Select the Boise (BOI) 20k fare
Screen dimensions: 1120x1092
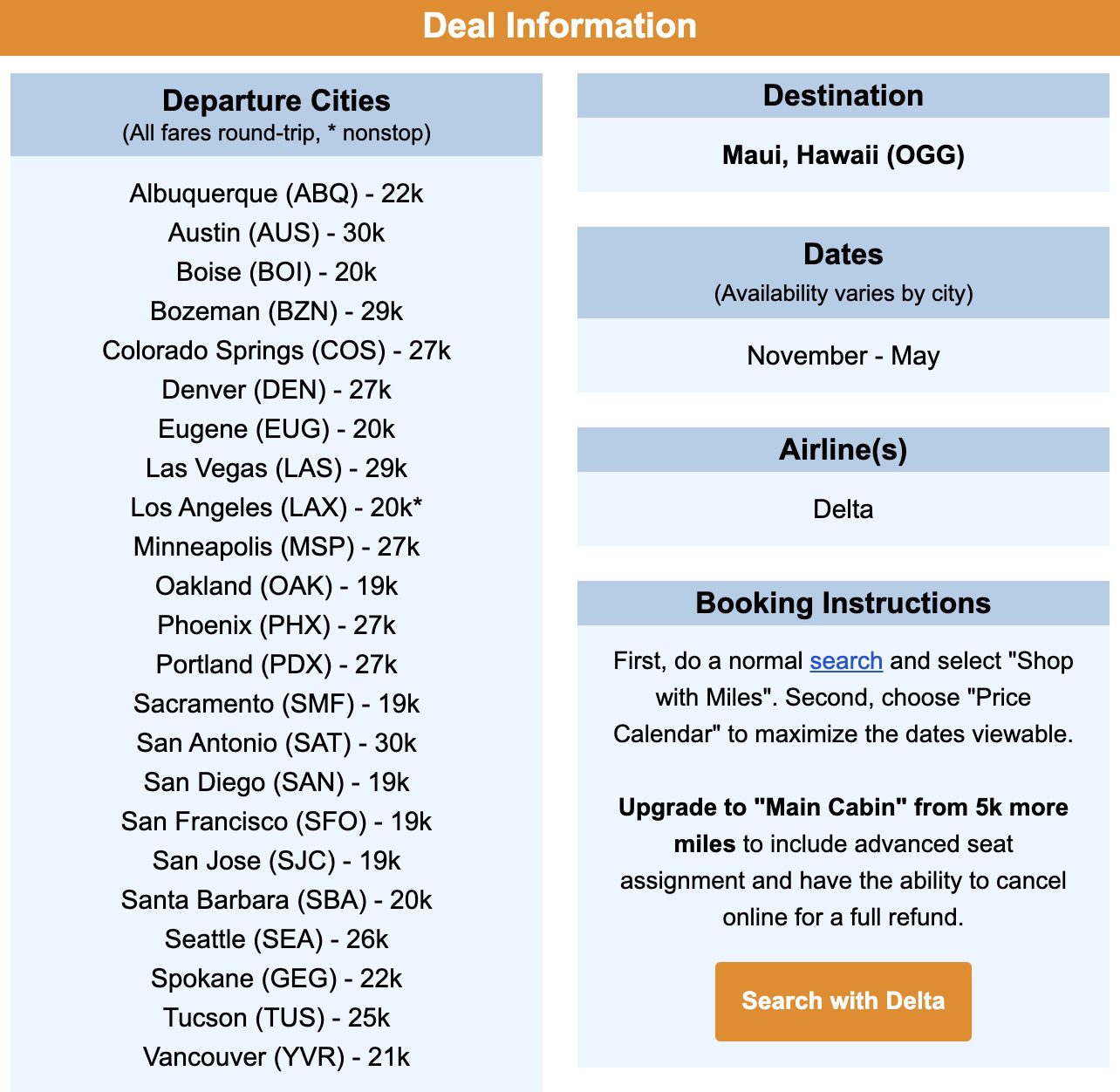277,272
